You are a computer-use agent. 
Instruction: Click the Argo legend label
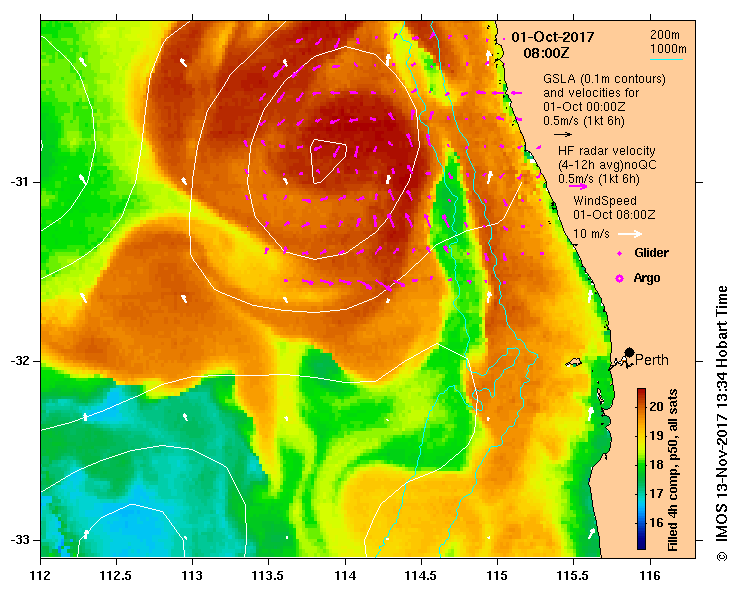click(x=647, y=278)
